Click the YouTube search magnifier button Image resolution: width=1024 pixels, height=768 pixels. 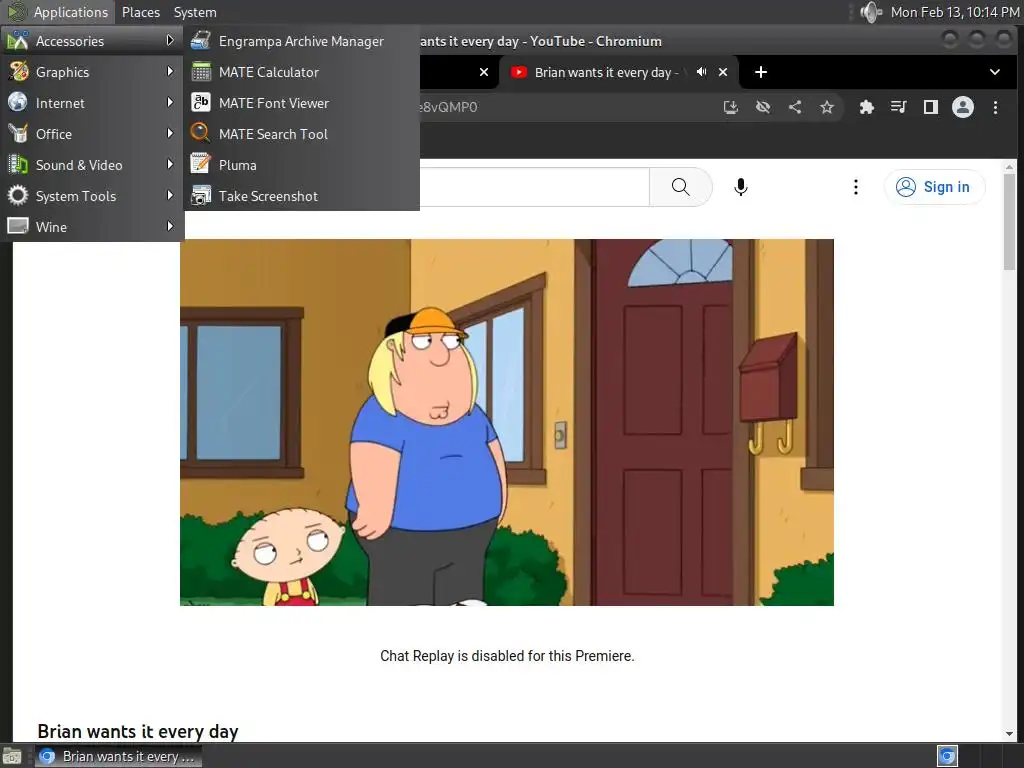coord(680,187)
